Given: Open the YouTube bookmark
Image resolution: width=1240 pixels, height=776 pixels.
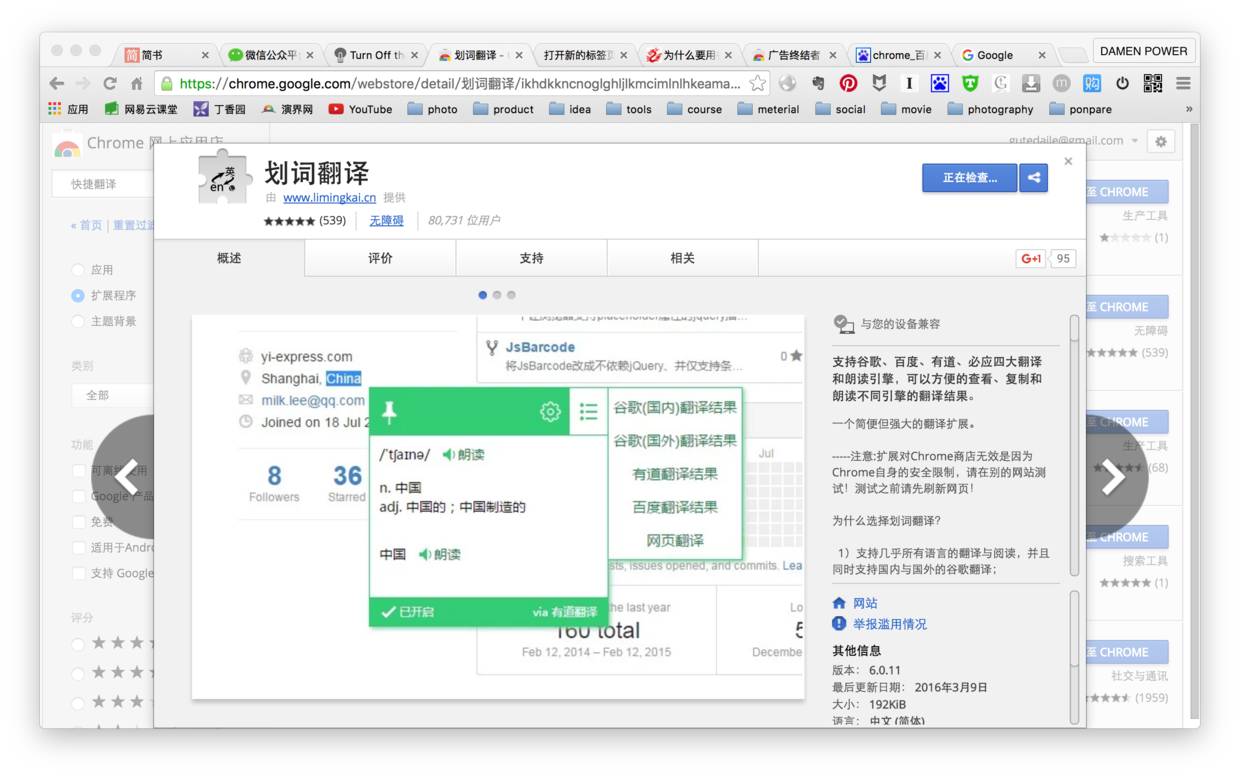Looking at the screenshot, I should pos(360,109).
